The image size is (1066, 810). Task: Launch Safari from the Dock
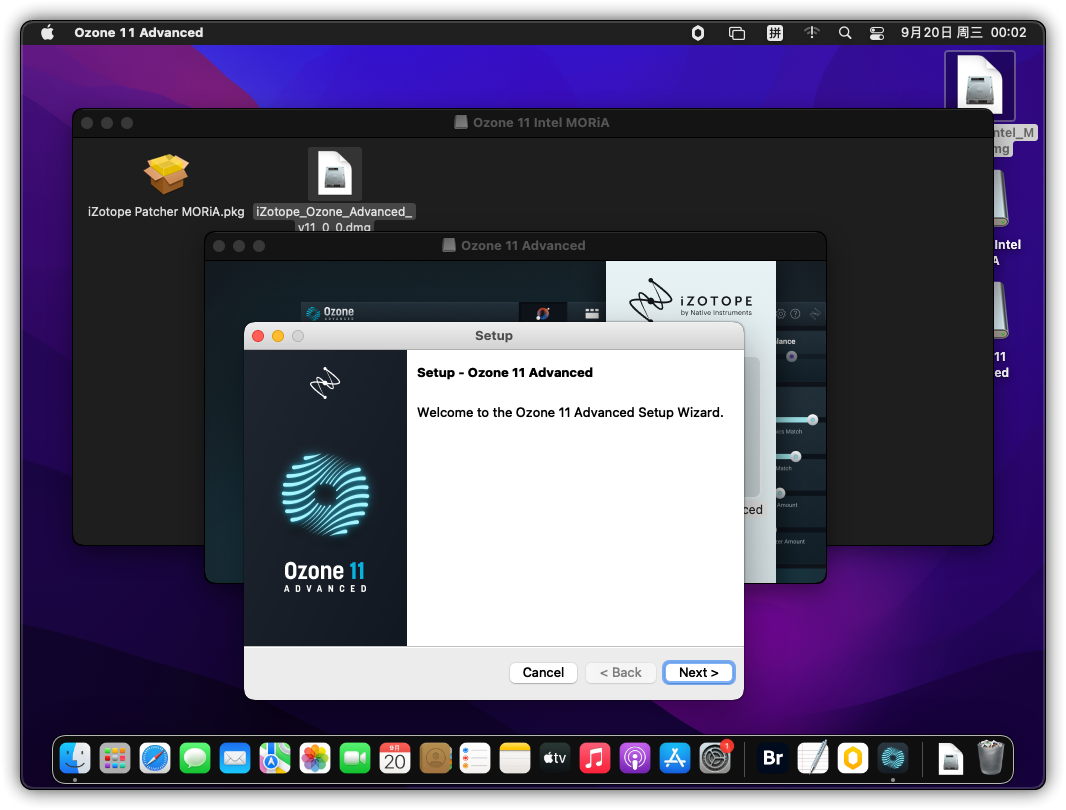tap(155, 758)
